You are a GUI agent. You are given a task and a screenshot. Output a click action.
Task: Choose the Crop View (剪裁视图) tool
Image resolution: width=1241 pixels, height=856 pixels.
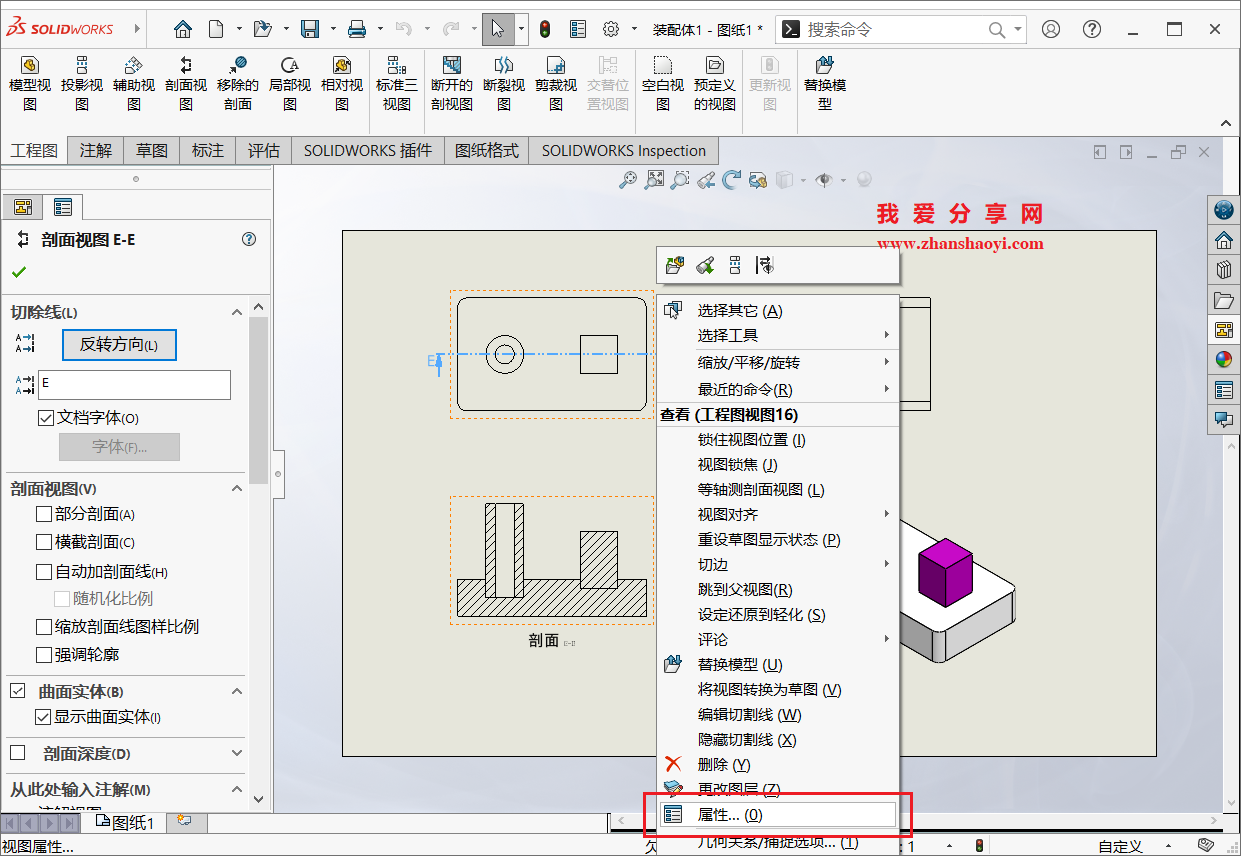click(556, 83)
